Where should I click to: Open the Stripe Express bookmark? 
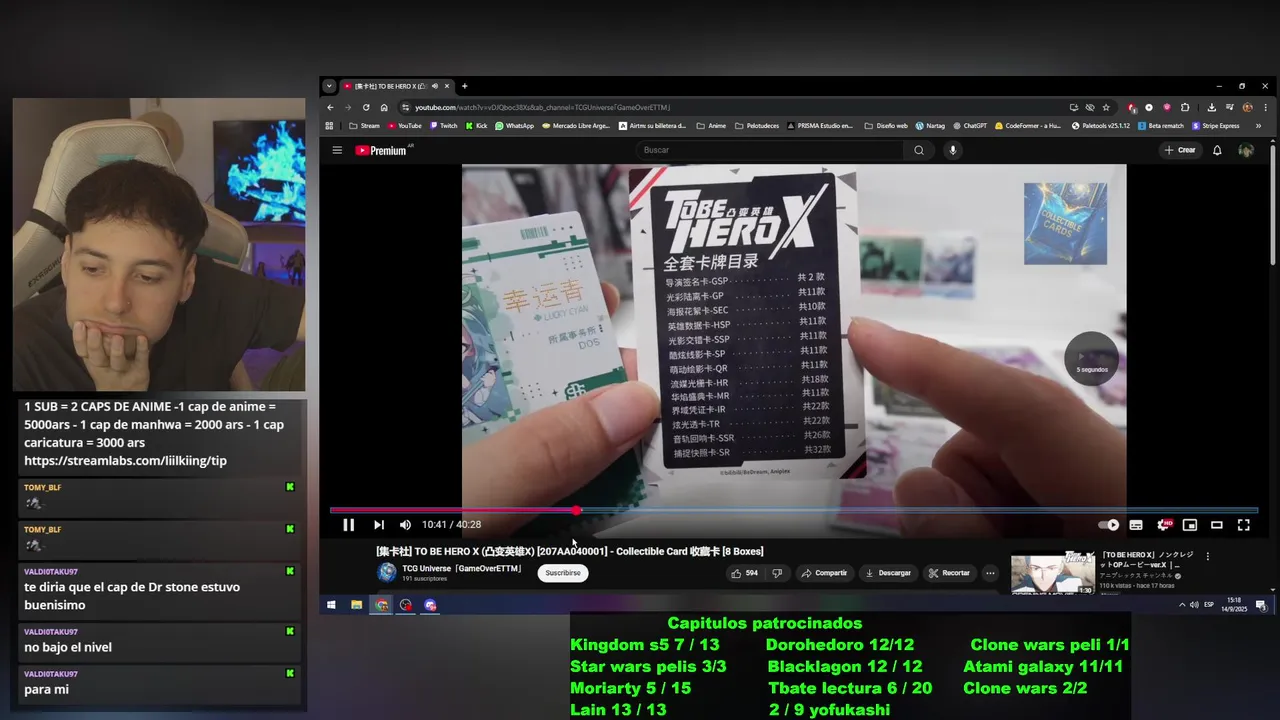coord(1215,126)
